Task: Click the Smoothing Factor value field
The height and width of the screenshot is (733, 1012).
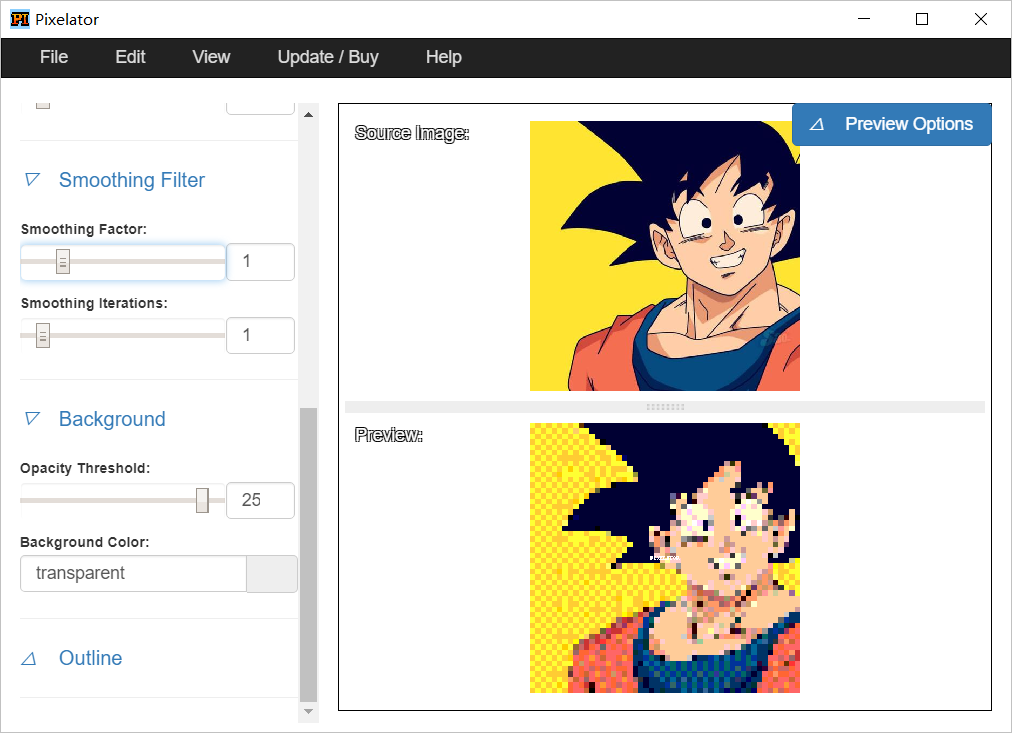Action: 260,262
